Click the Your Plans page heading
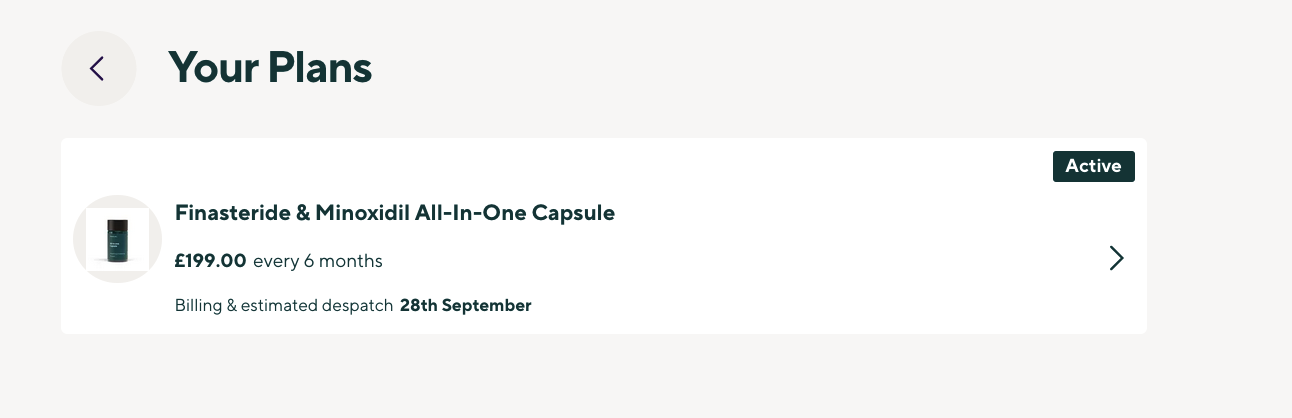This screenshot has width=1292, height=418. 270,68
